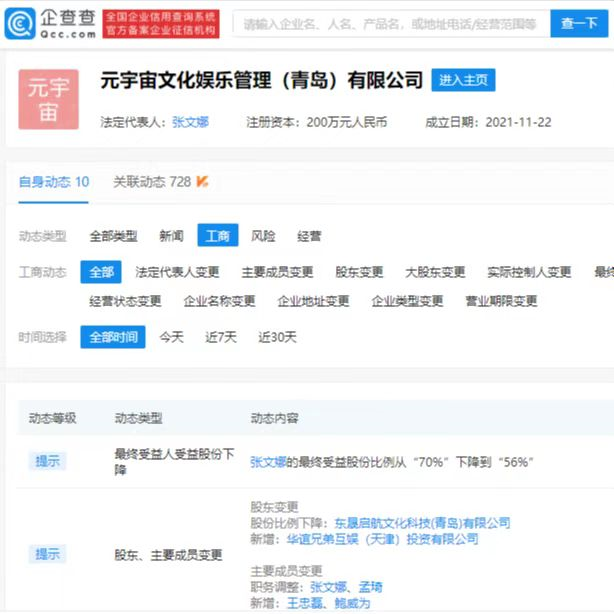
Task: Click 提示 tag in 股东、主要成员变更 row
Action: [47, 554]
